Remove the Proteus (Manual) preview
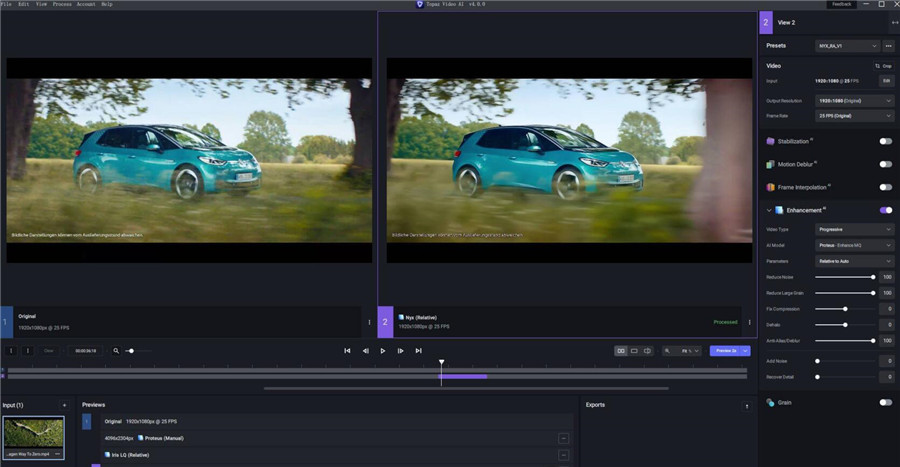 coord(564,438)
